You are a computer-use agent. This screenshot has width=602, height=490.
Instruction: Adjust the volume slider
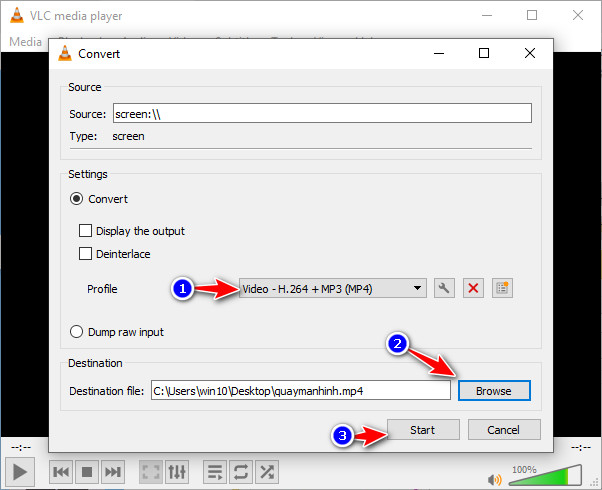pos(545,475)
